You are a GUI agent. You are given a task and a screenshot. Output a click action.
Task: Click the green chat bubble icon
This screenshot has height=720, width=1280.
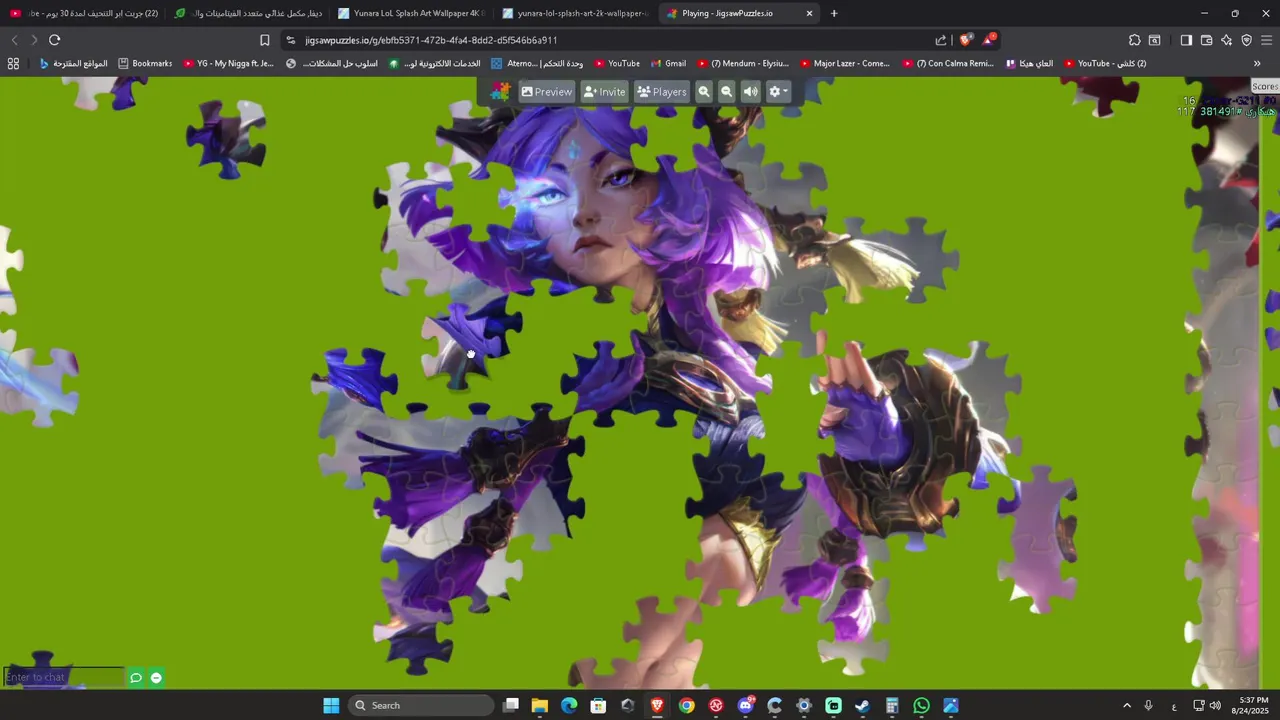coord(136,678)
